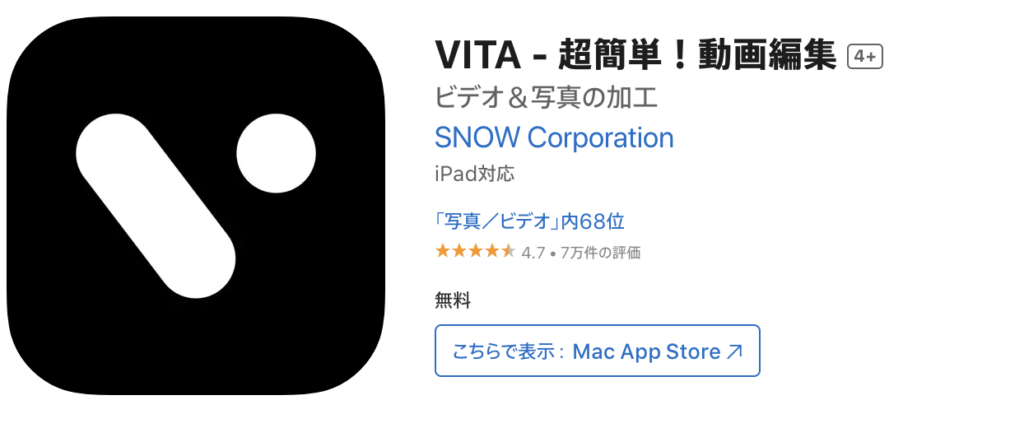Open the 7万件の評価 rating count
This screenshot has height=428, width=1024.
point(600,253)
